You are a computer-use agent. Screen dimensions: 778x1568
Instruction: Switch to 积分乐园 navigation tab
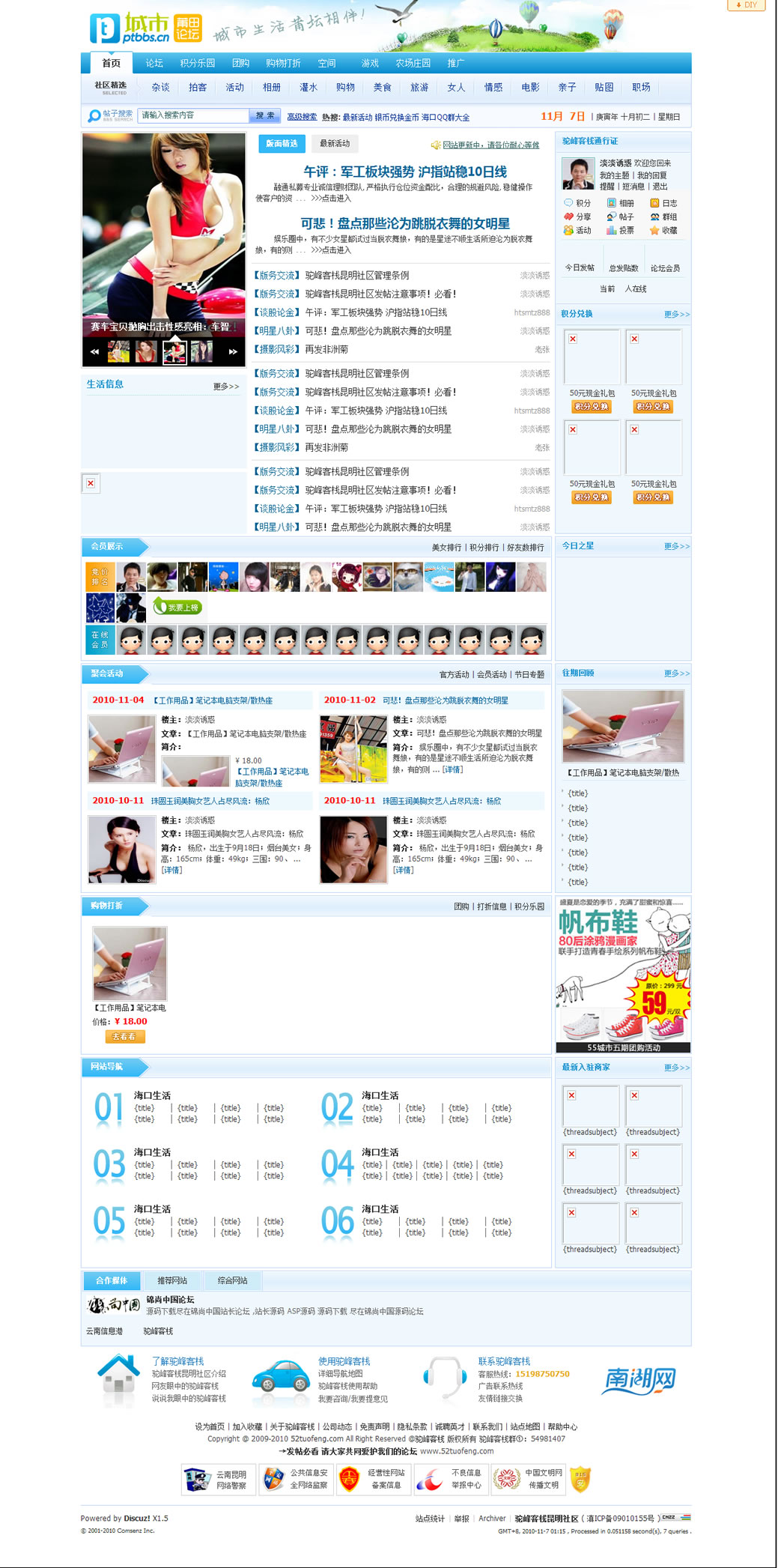pyautogui.click(x=197, y=64)
